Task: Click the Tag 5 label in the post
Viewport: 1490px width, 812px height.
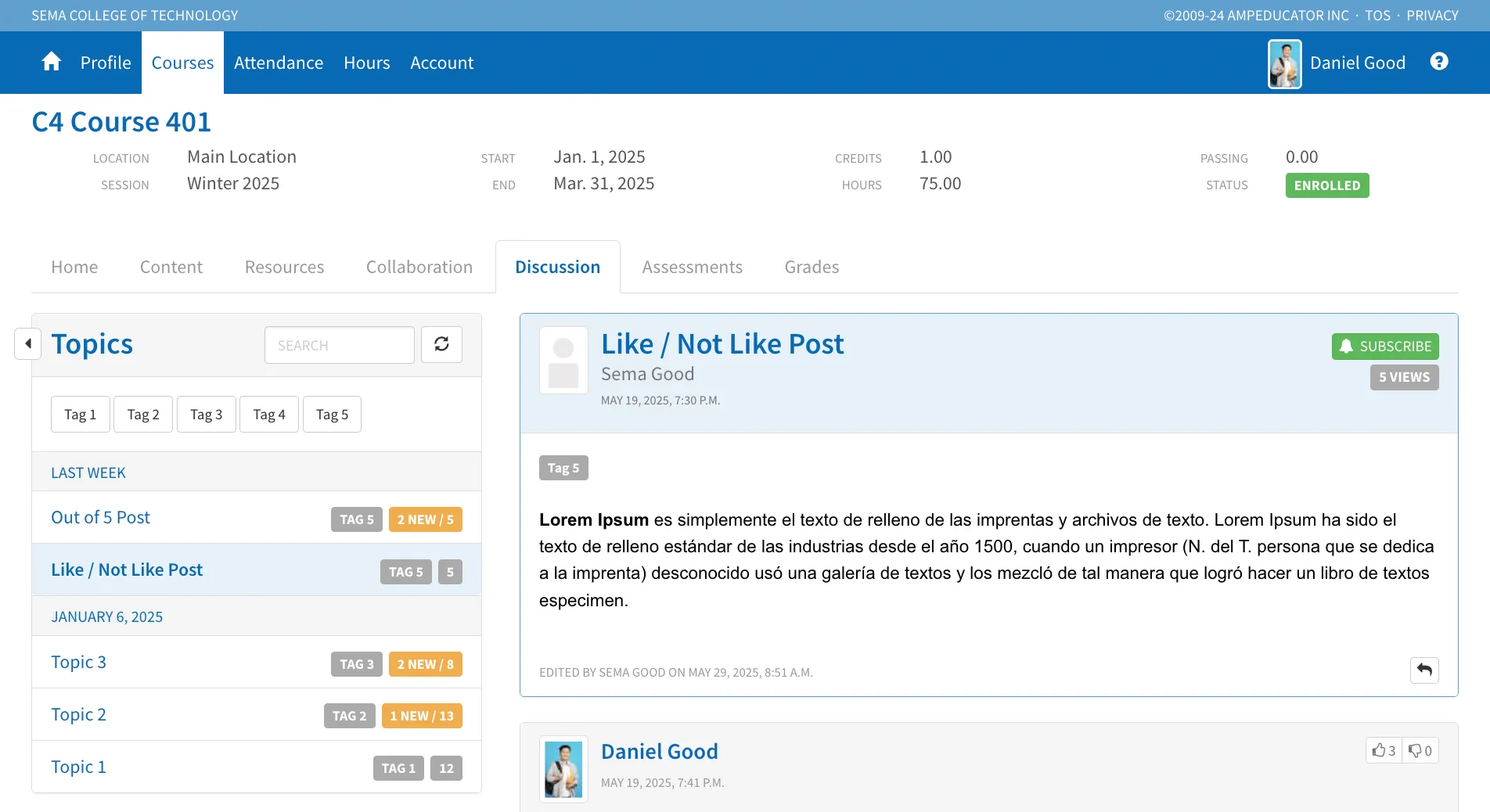Action: point(563,468)
